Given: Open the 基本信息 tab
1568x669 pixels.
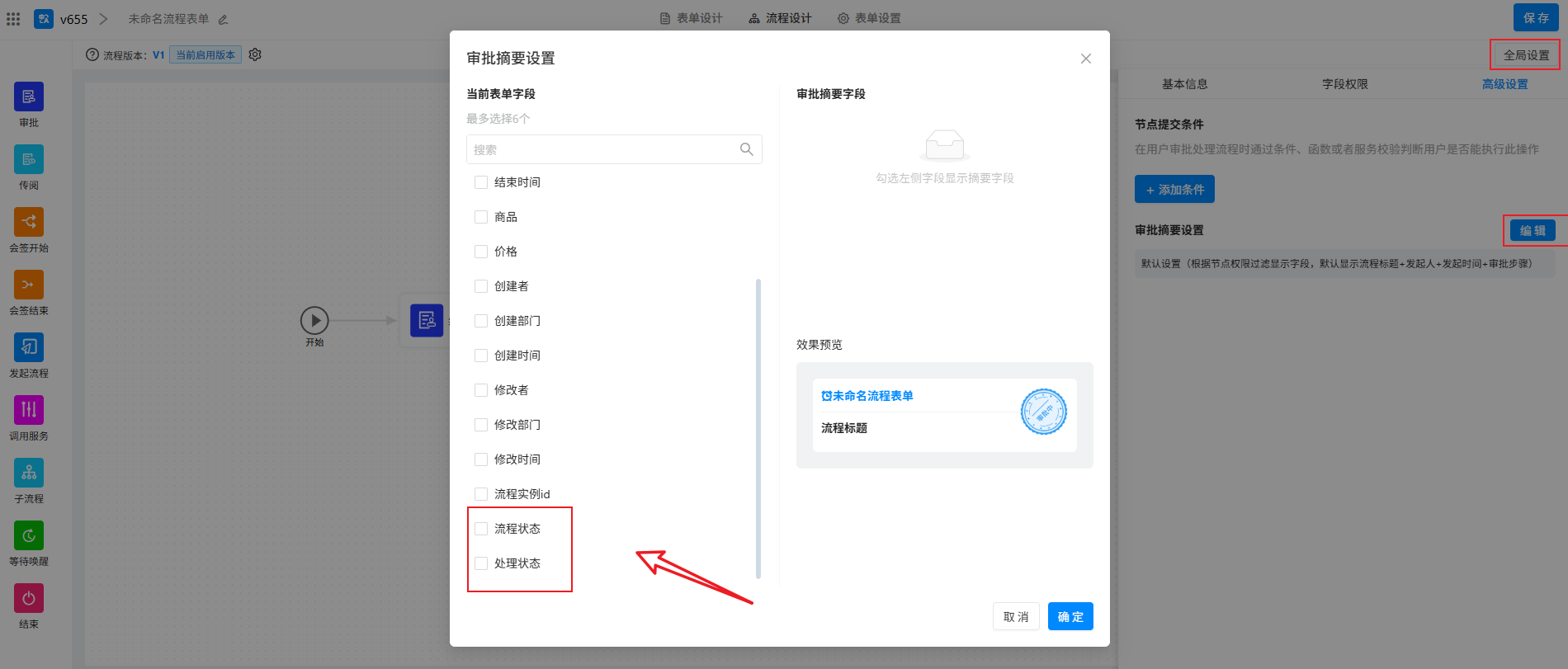Looking at the screenshot, I should coord(1184,84).
